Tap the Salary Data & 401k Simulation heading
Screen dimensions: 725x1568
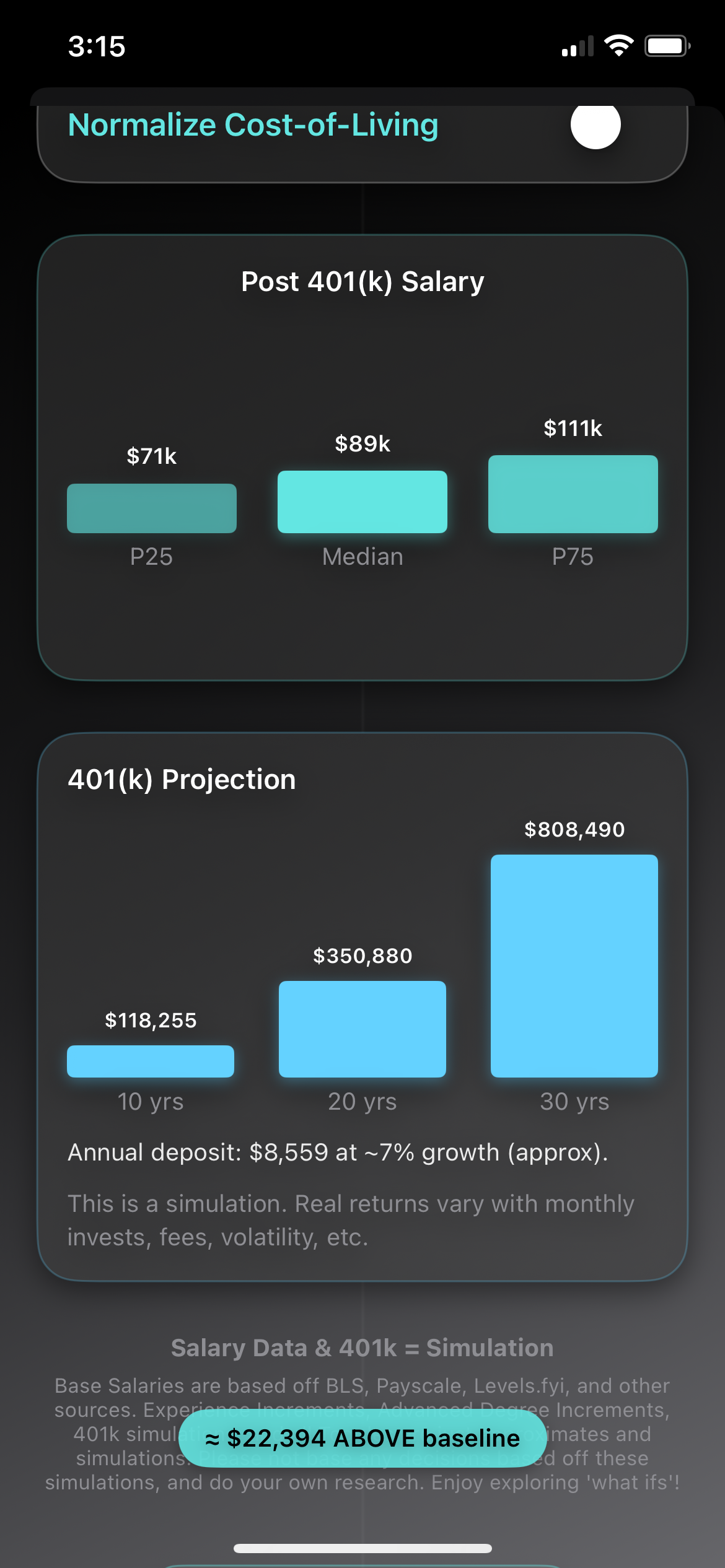pos(362,1348)
